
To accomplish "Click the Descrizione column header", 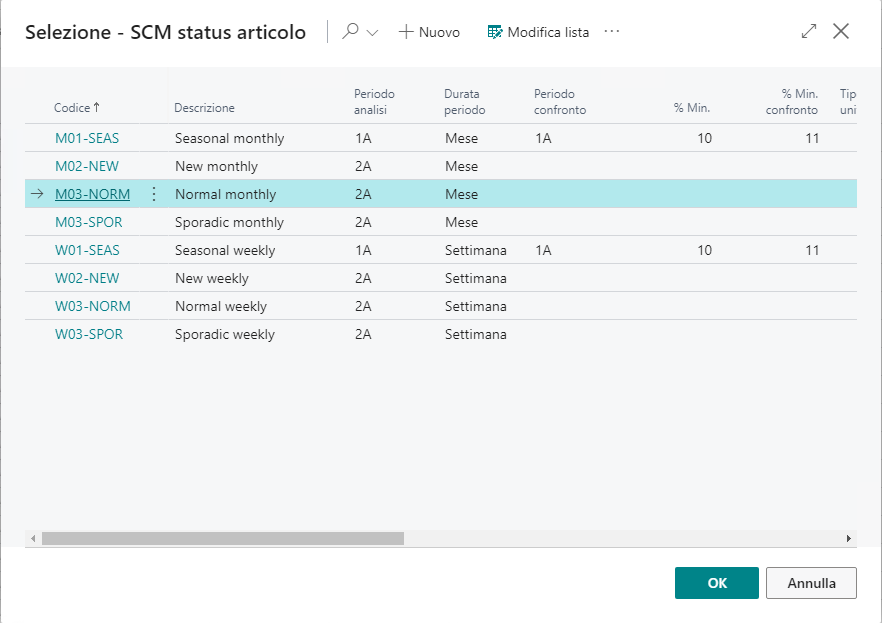I will pyautogui.click(x=204, y=108).
